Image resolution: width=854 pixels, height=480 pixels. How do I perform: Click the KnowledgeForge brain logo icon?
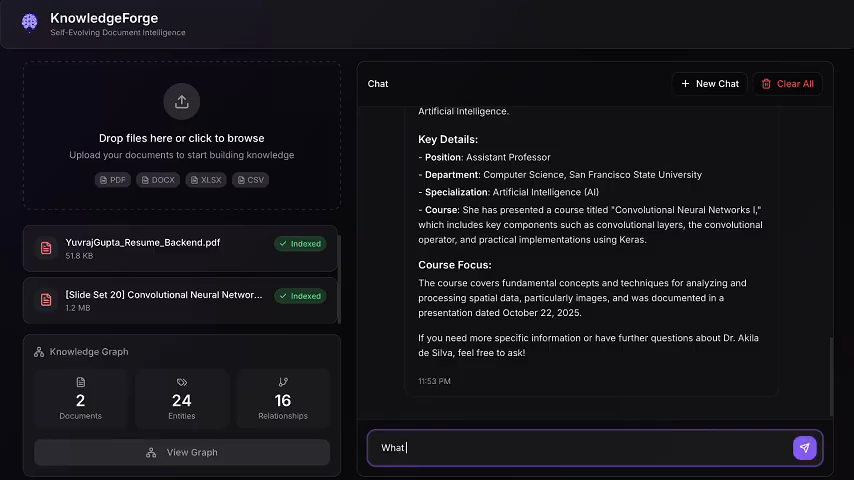tap(29, 22)
